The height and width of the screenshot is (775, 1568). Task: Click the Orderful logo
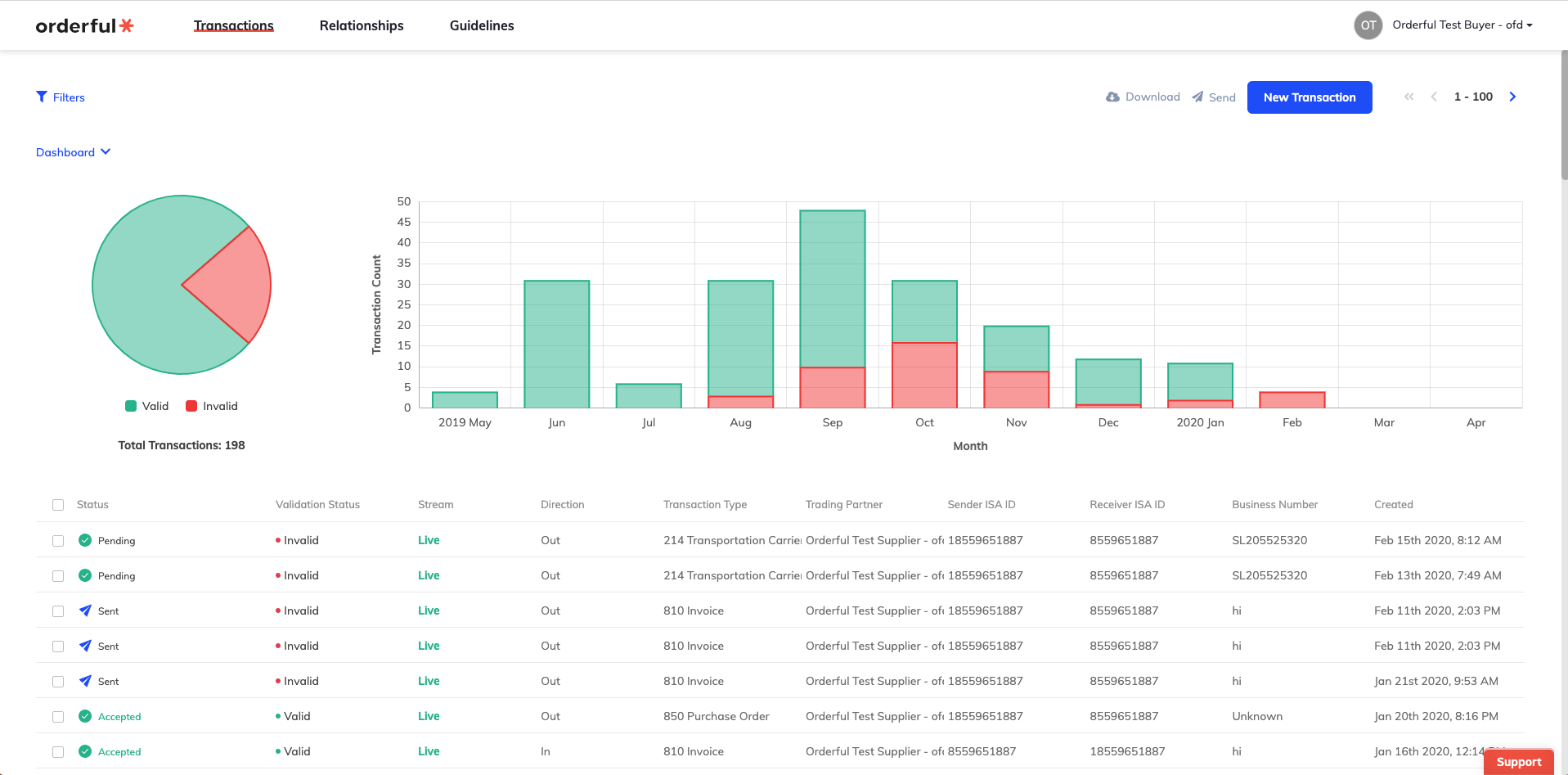(84, 25)
